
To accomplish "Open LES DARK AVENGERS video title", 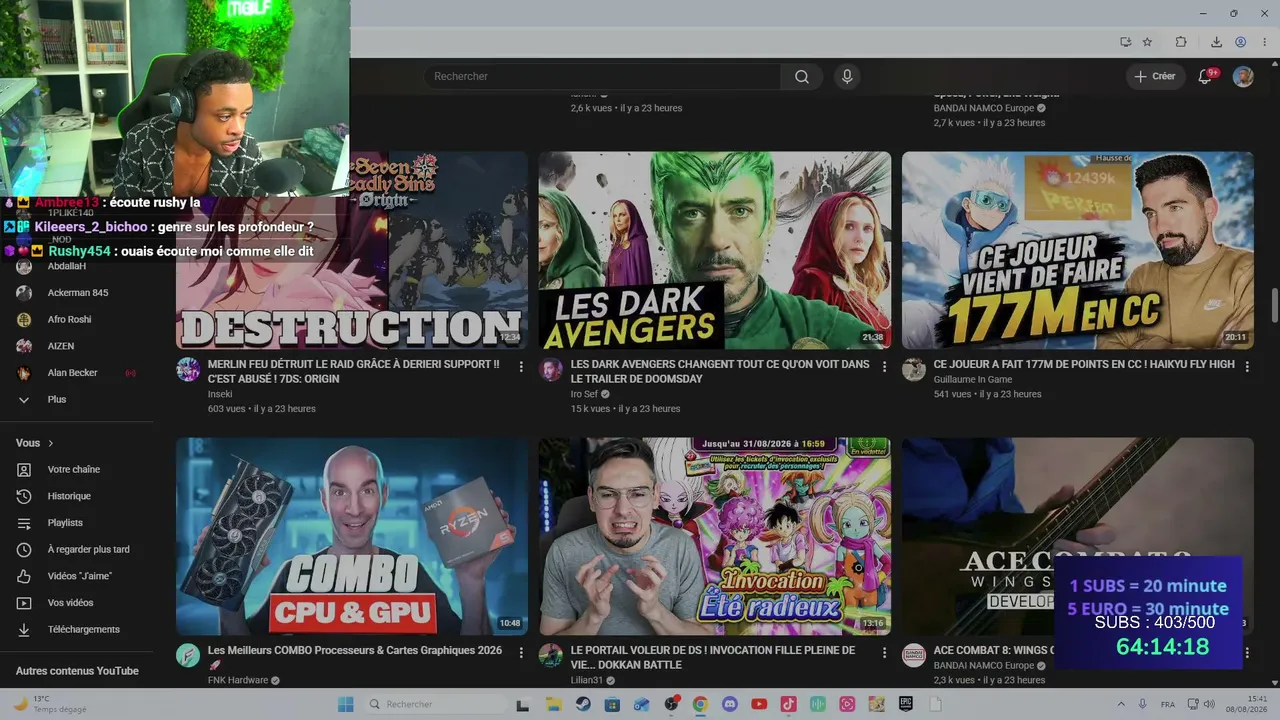I will 720,372.
